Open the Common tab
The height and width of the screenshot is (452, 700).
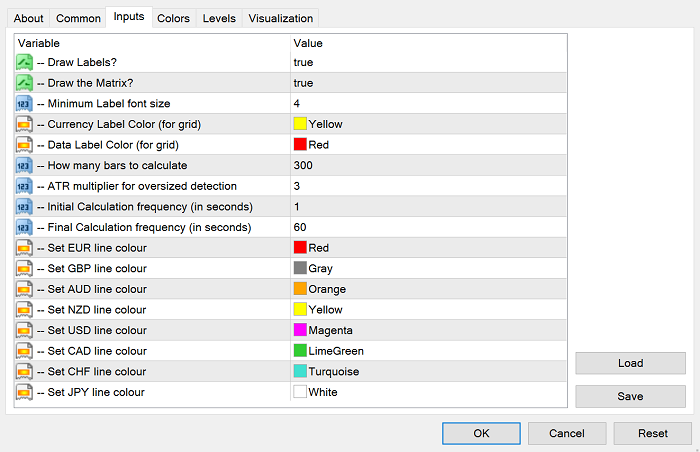[78, 18]
